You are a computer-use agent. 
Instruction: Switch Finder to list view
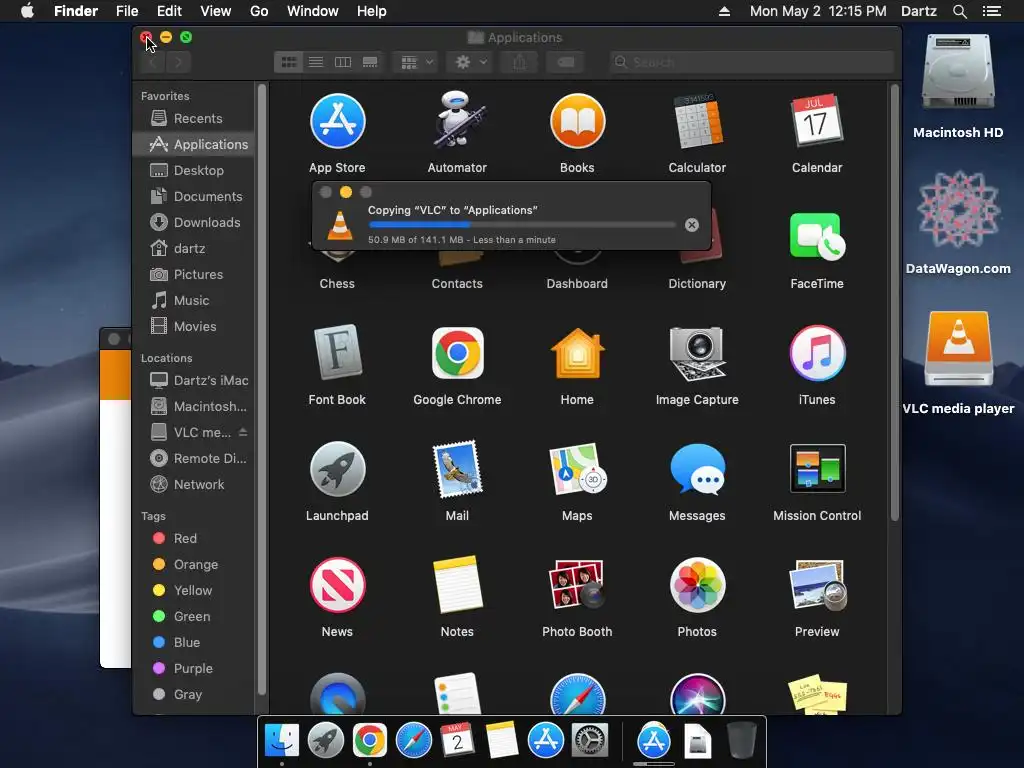click(316, 62)
